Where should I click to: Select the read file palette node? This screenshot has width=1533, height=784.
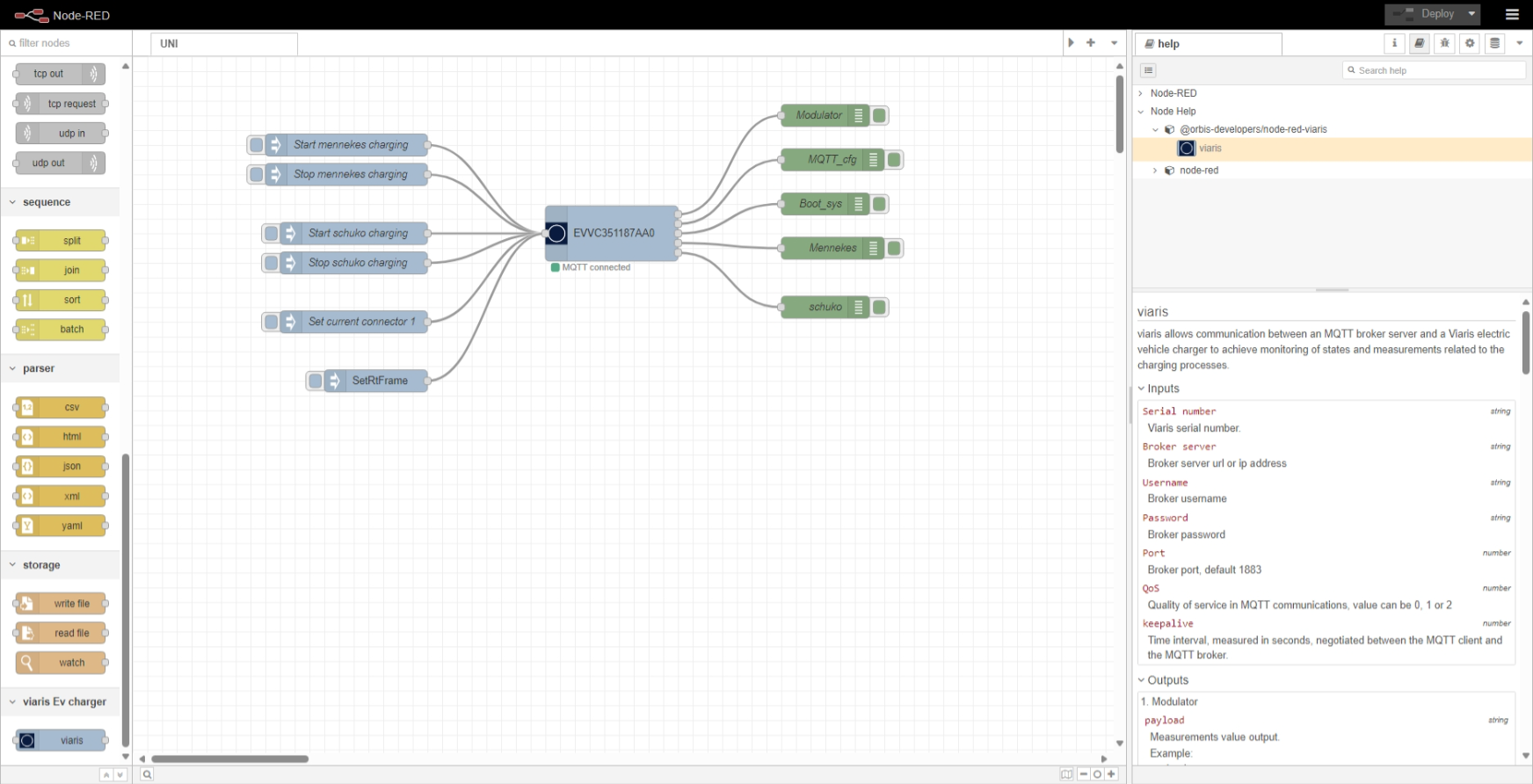[x=60, y=633]
